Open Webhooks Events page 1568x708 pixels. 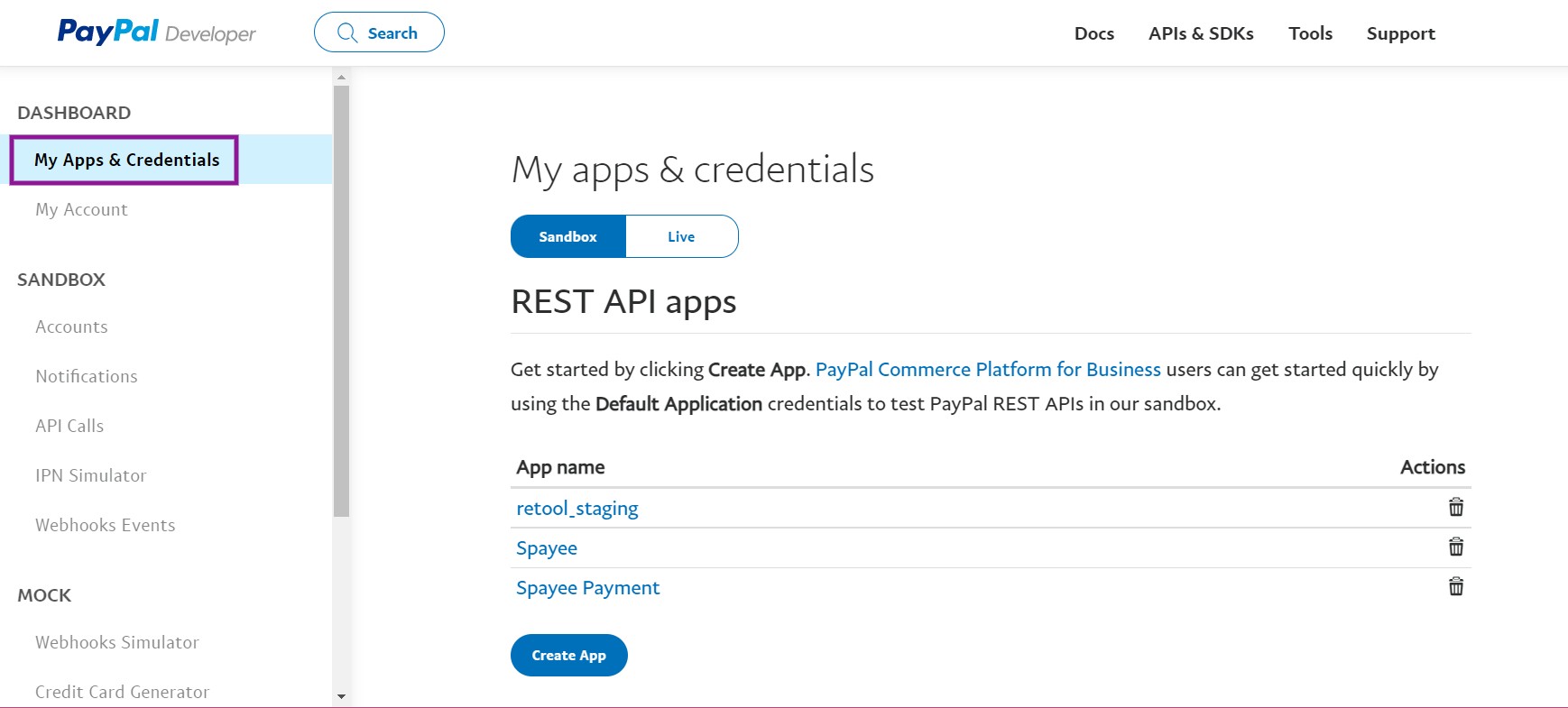click(105, 525)
